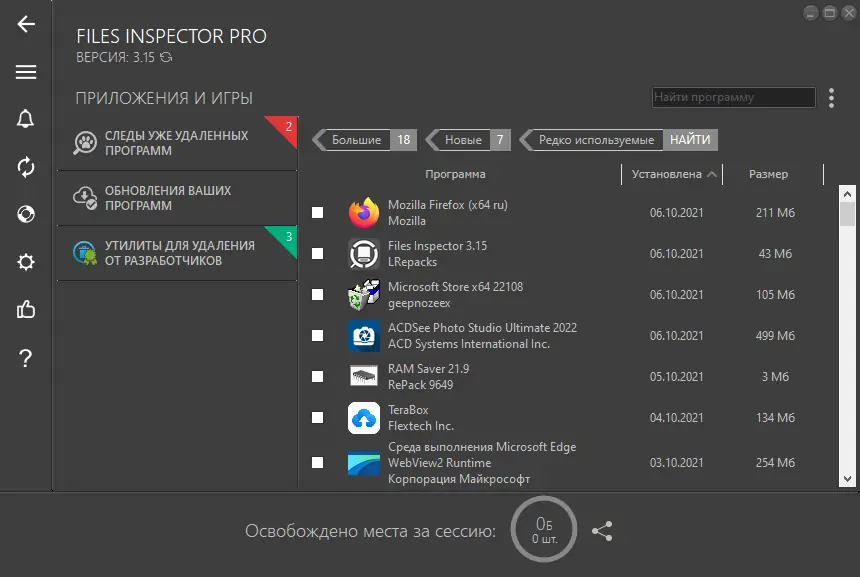Click the refresh arrows sidebar icon
Image resolution: width=860 pixels, height=577 pixels.
(x=26, y=166)
